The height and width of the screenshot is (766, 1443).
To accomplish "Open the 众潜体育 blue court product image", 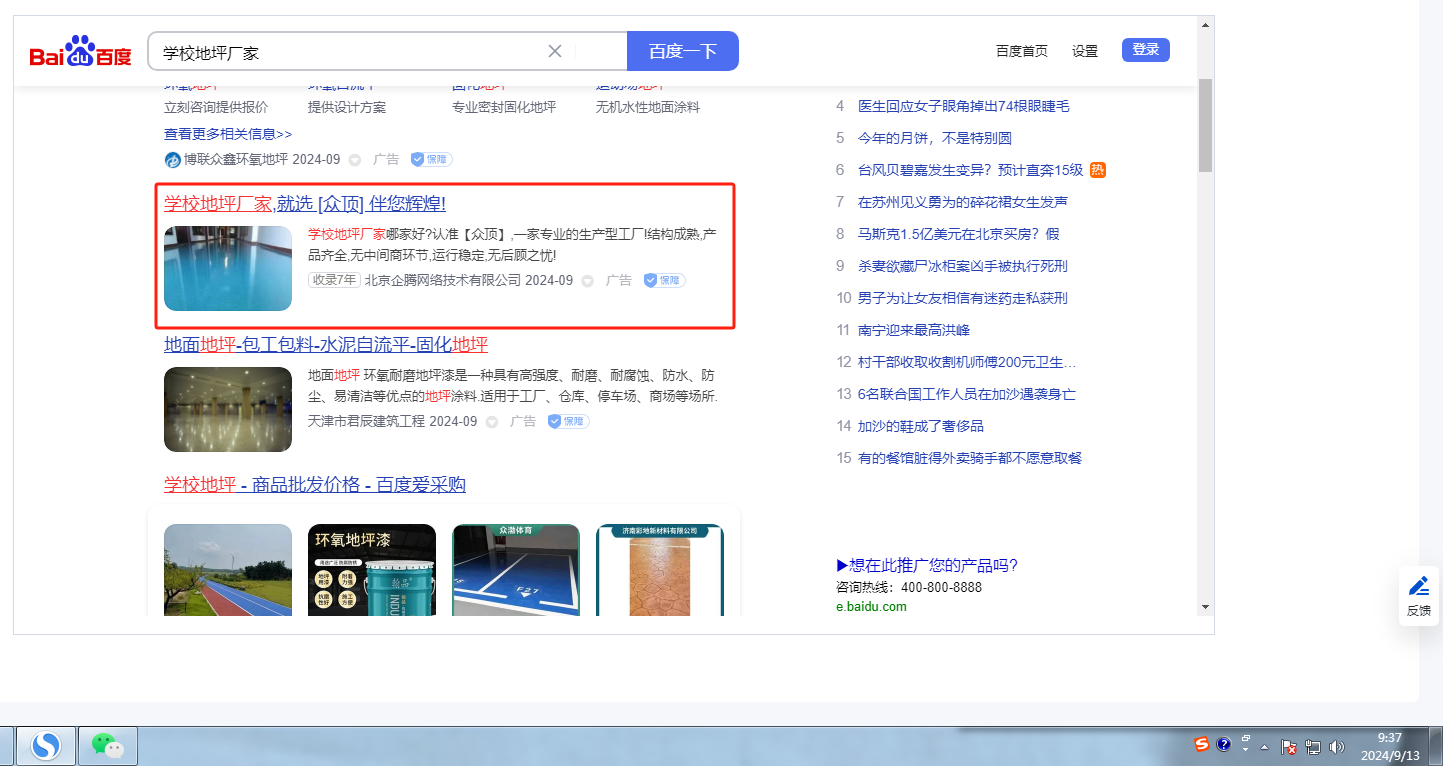I will point(516,570).
